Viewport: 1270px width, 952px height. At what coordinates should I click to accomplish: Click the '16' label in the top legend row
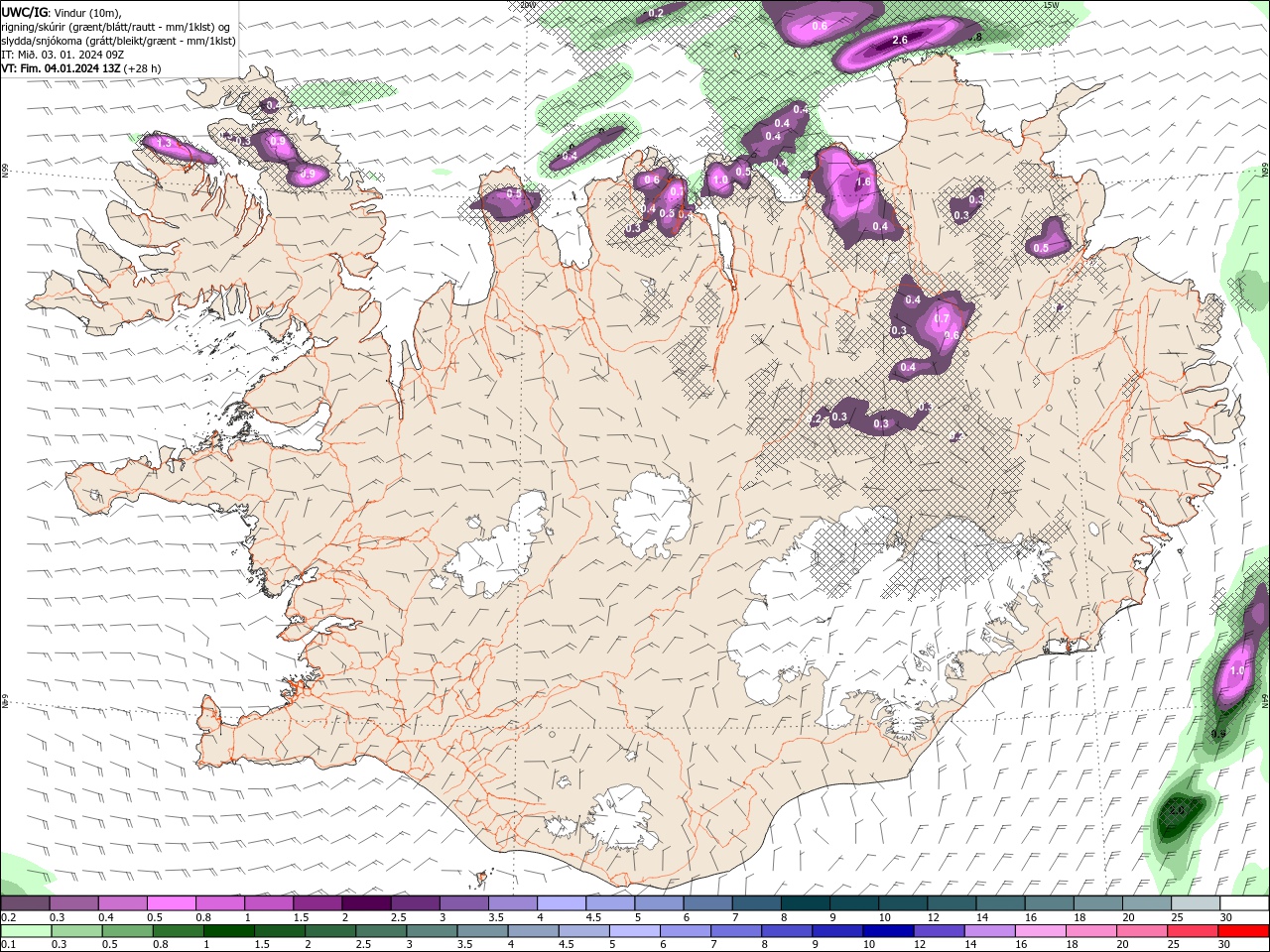1031,918
